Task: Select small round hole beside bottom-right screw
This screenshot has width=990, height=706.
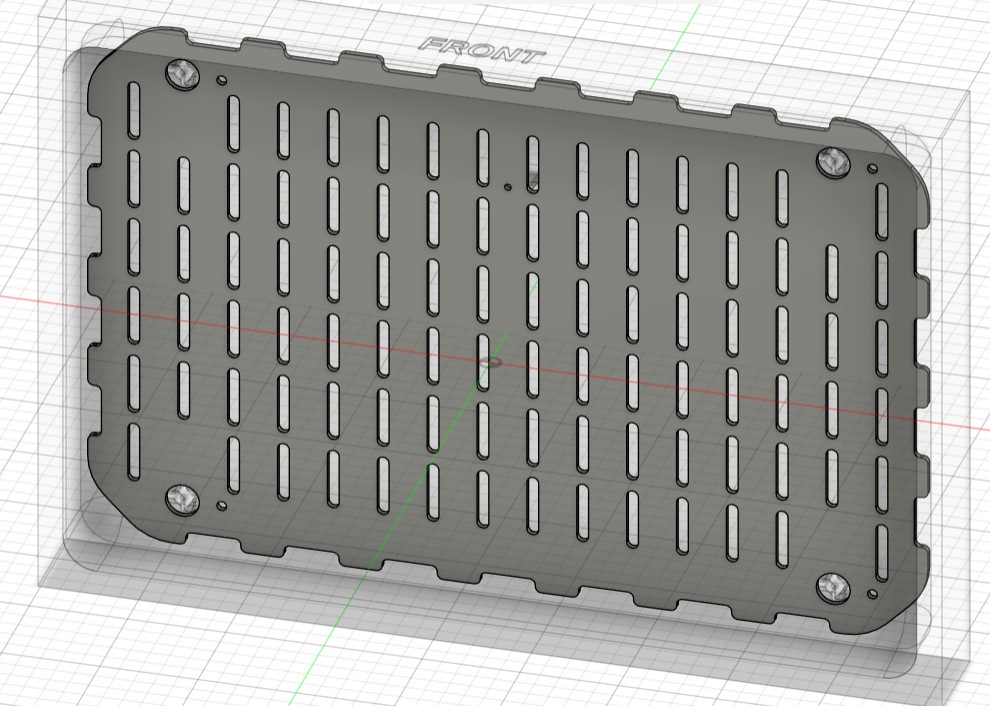Action: [872, 594]
